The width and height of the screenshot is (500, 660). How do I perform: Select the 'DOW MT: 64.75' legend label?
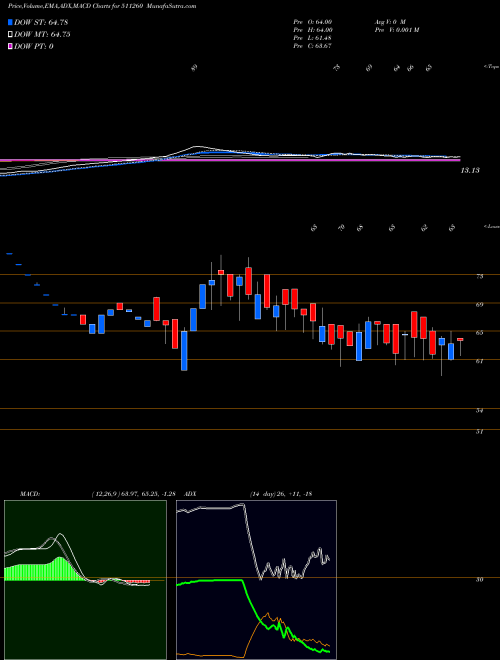42,35
